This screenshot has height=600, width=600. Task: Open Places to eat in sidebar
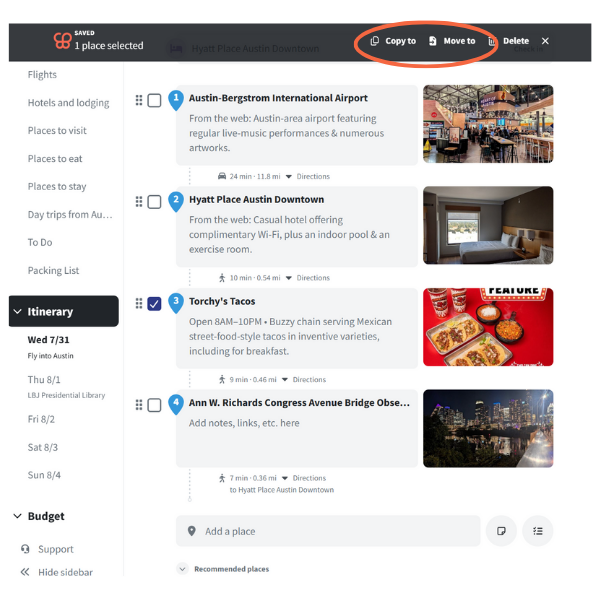53,158
